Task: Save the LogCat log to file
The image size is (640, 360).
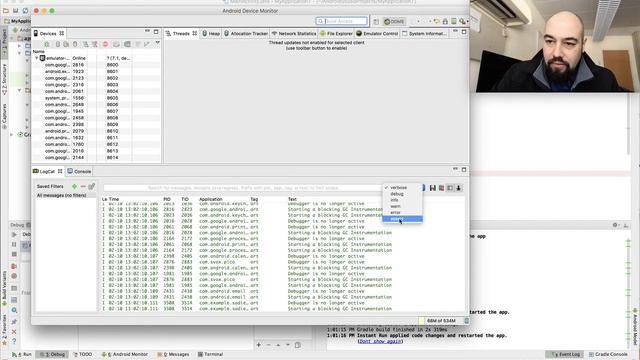Action: coord(433,188)
